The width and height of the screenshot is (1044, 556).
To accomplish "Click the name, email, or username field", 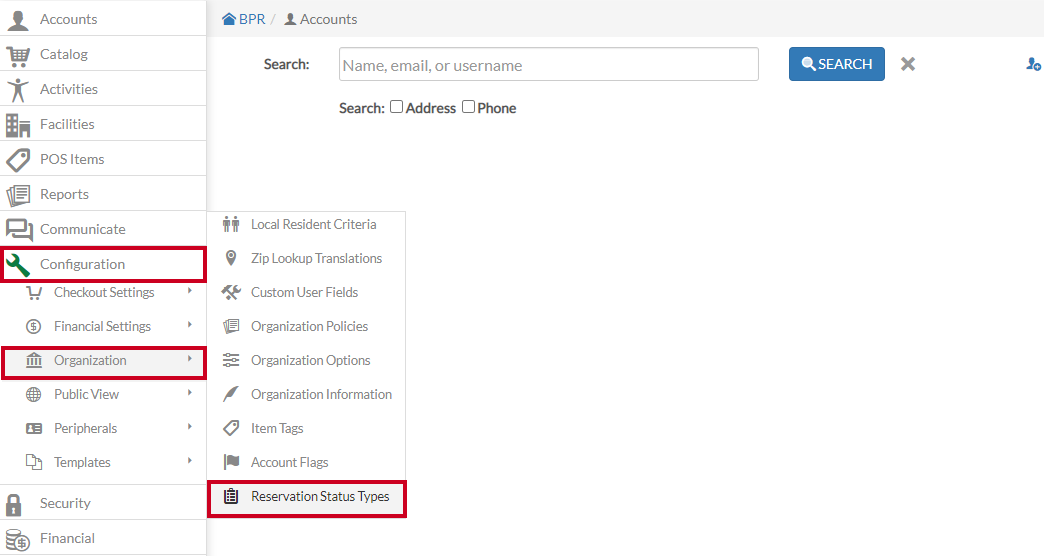I will point(549,64).
